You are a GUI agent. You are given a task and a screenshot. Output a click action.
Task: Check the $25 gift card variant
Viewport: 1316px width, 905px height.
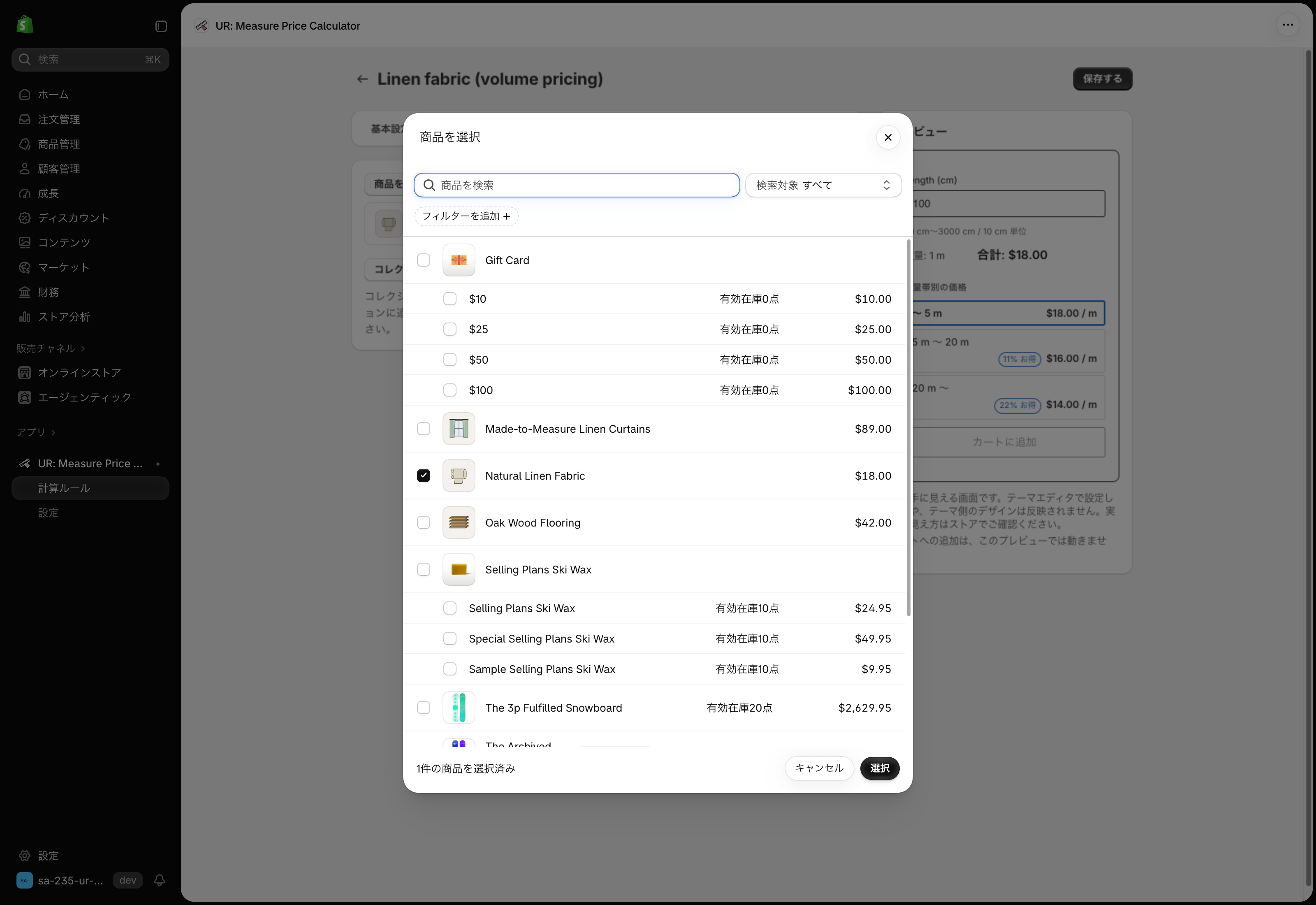coord(450,330)
